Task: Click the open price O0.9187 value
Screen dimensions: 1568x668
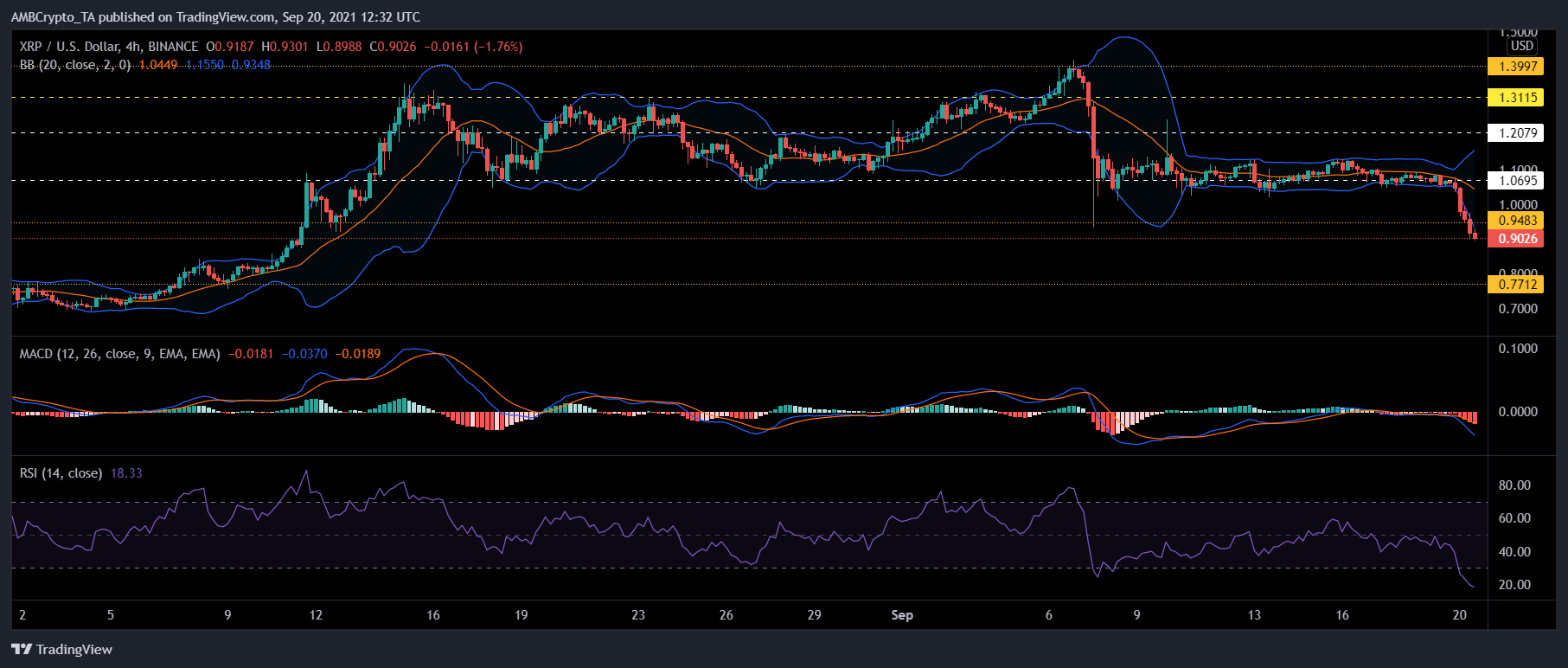Action: pos(230,47)
